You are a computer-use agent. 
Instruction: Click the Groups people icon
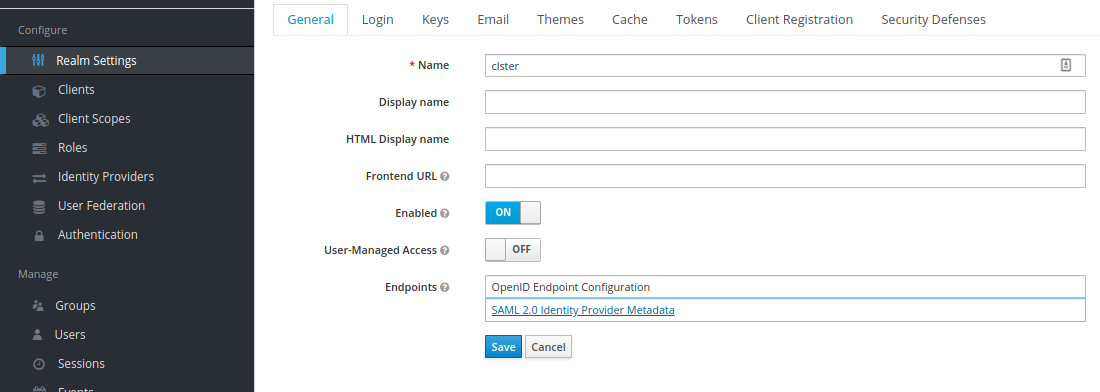pyautogui.click(x=38, y=306)
